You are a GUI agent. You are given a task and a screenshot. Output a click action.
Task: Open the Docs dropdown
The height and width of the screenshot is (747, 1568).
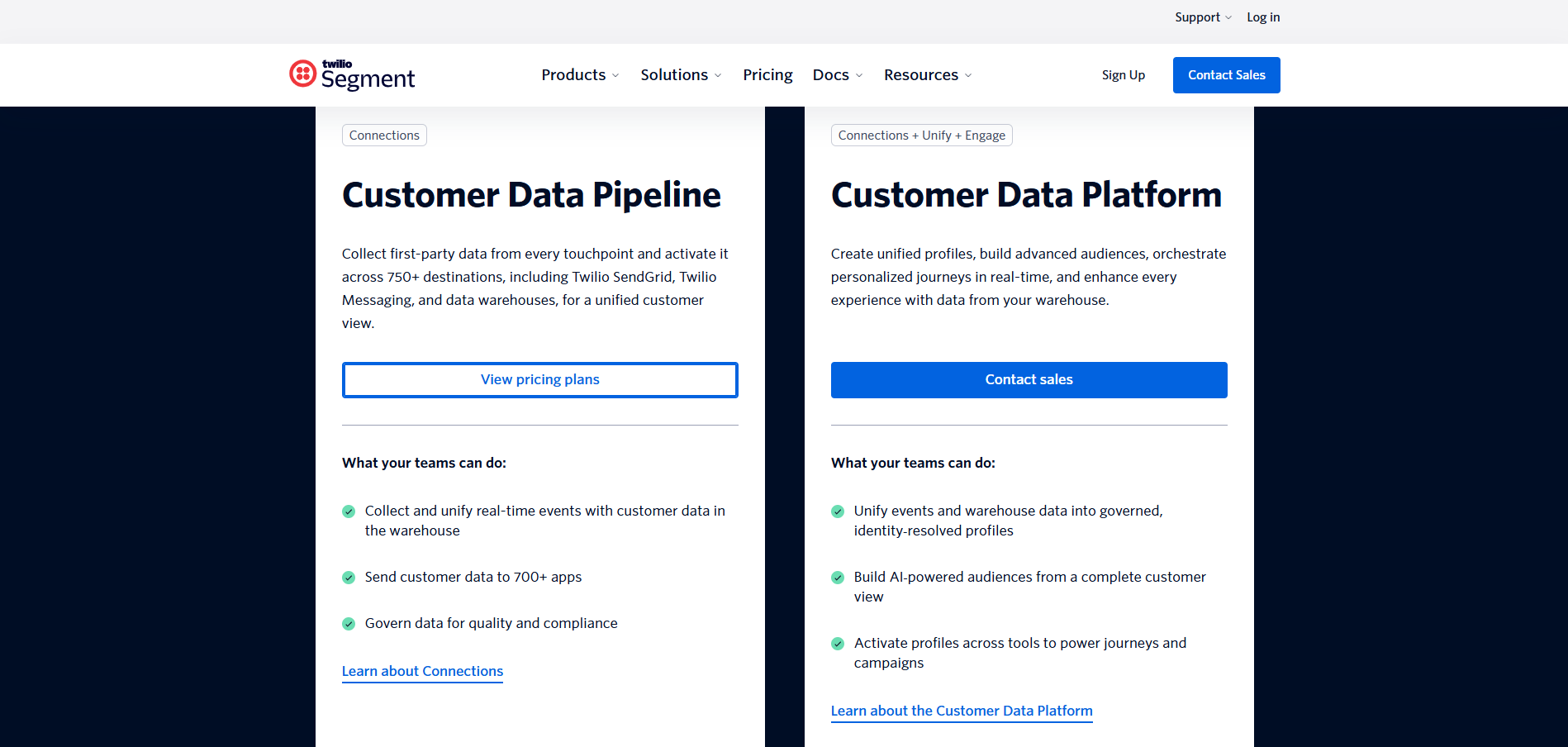click(x=836, y=74)
